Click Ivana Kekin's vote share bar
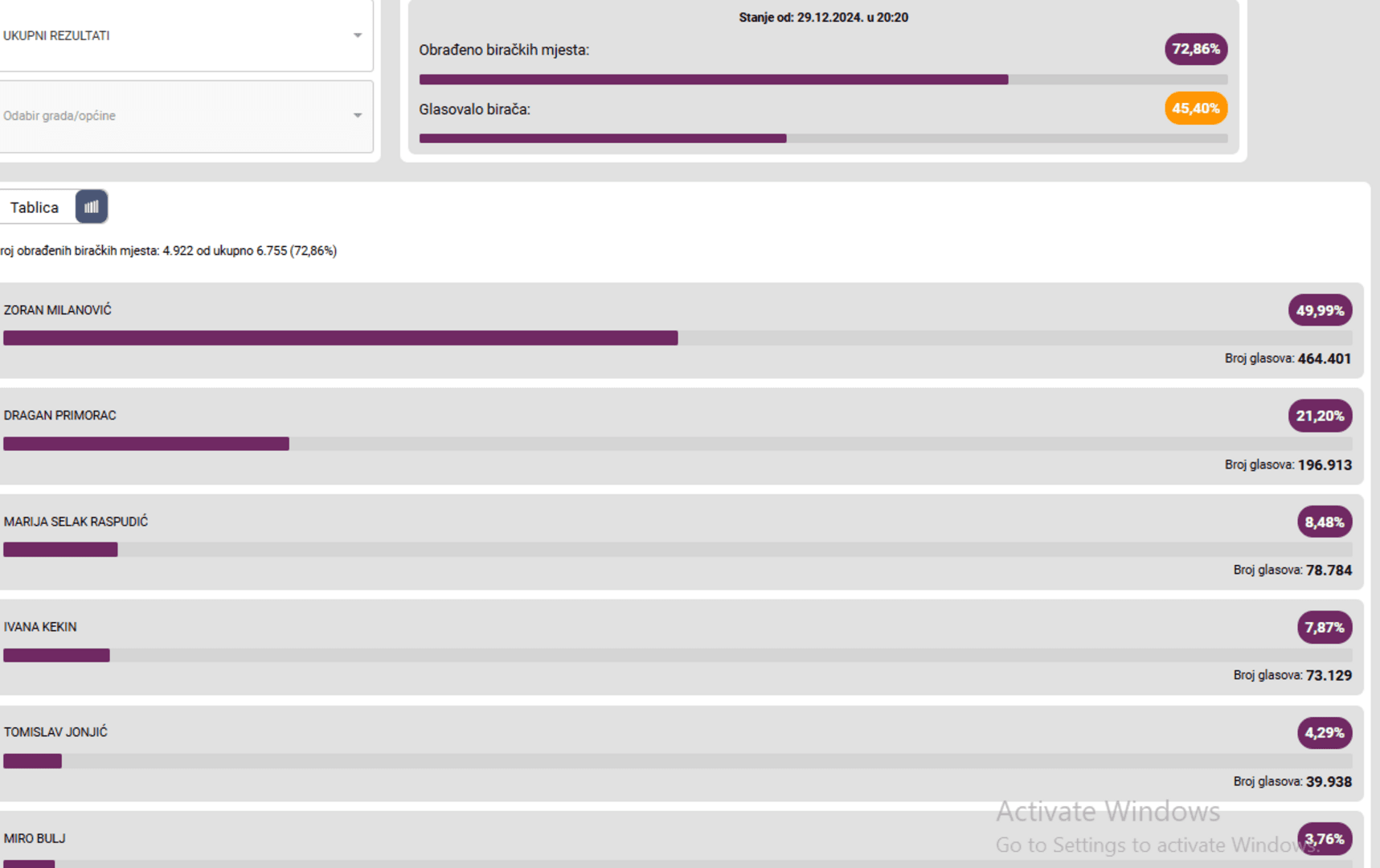This screenshot has height=868, width=1380. click(x=56, y=655)
